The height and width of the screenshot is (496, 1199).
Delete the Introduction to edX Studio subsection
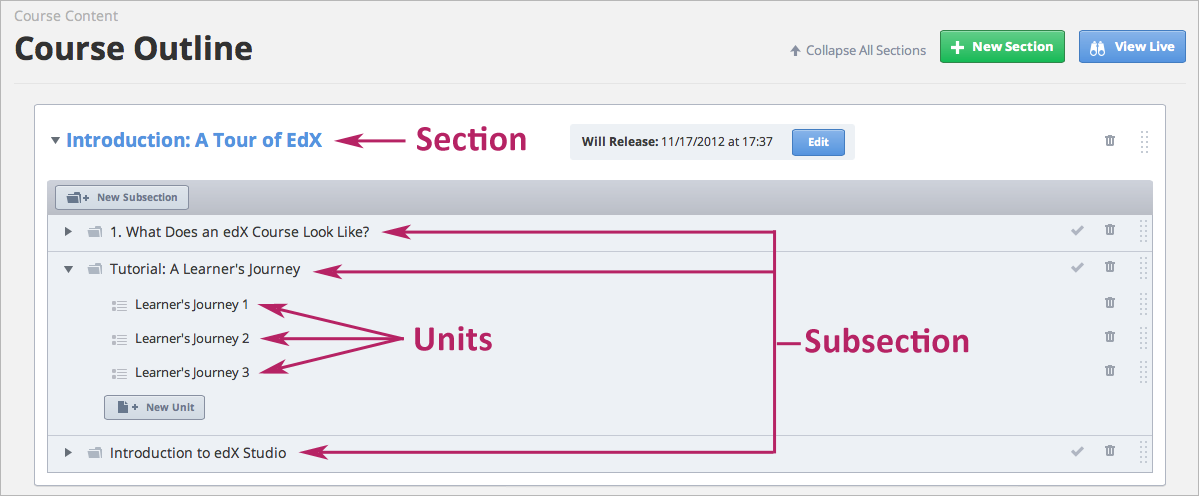click(x=1109, y=452)
